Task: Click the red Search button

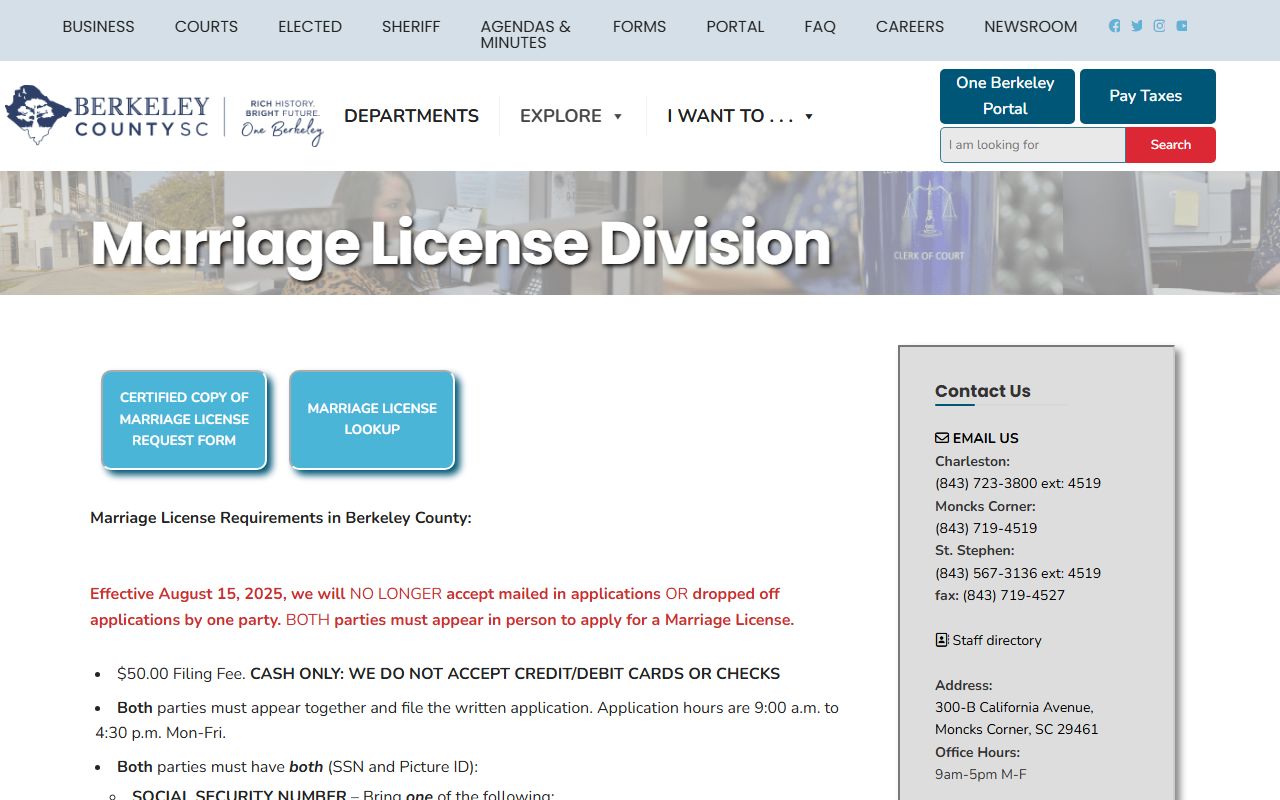Action: (1170, 145)
